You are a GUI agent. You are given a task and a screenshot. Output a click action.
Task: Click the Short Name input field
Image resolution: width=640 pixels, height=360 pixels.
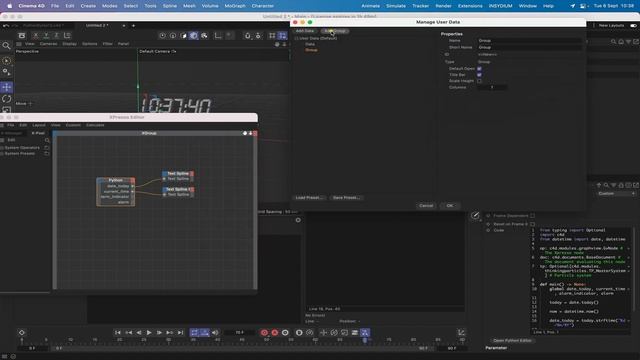pos(529,47)
